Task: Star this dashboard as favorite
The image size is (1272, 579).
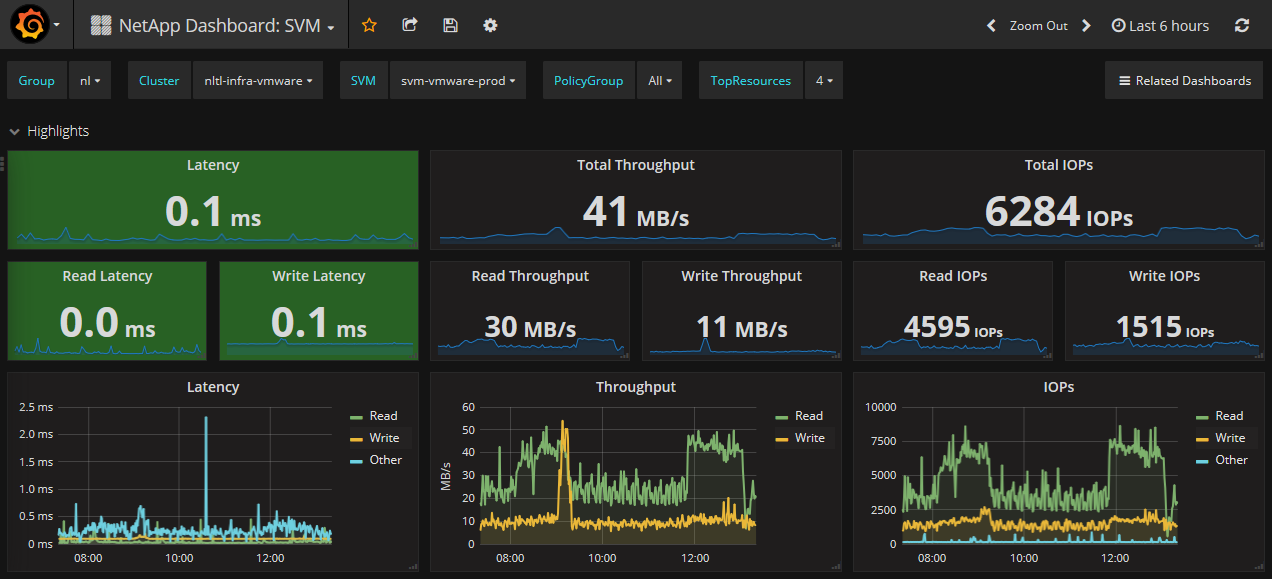Action: [369, 25]
